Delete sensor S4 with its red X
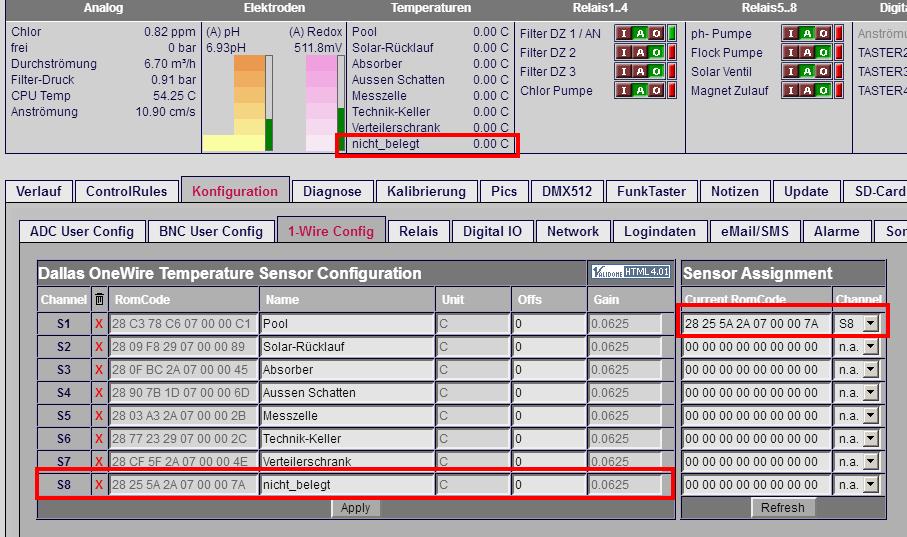Screen dimensions: 907x537 pos(99,393)
